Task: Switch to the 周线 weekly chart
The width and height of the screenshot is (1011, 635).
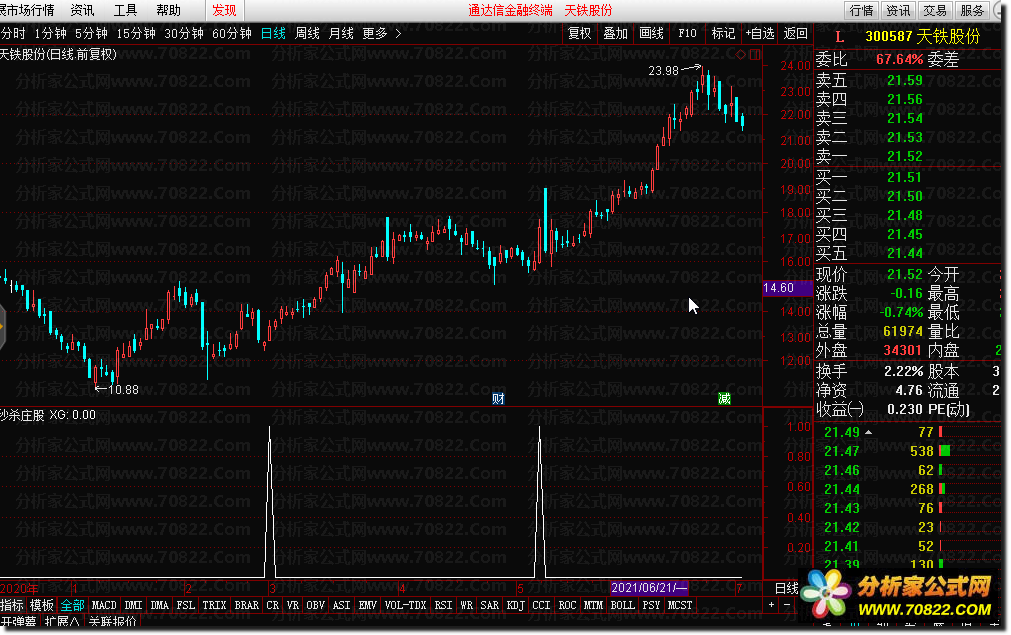Action: tap(308, 34)
